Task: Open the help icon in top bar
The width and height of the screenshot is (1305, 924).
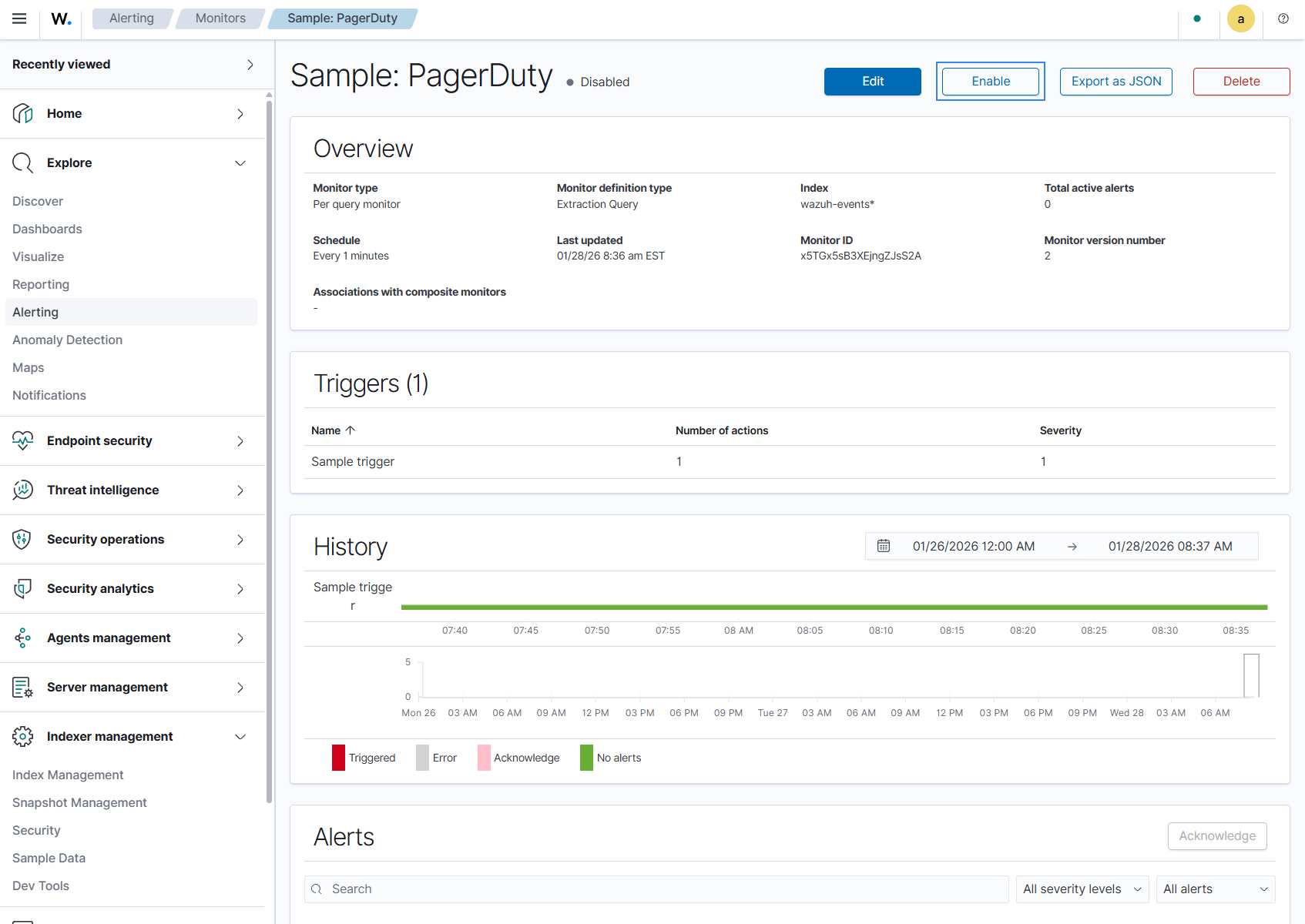Action: tap(1283, 18)
